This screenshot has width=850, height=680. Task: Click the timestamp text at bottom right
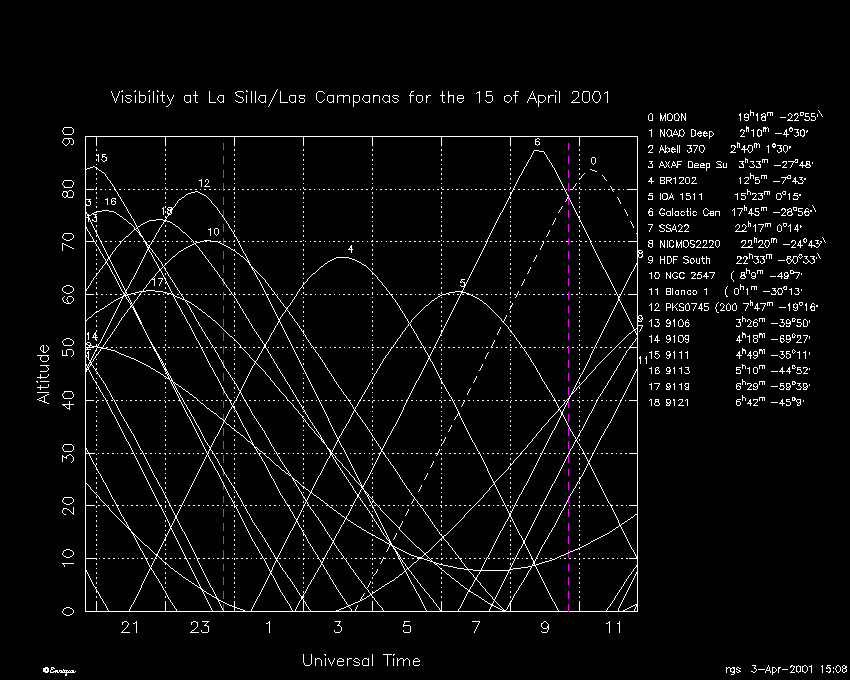pyautogui.click(x=785, y=668)
